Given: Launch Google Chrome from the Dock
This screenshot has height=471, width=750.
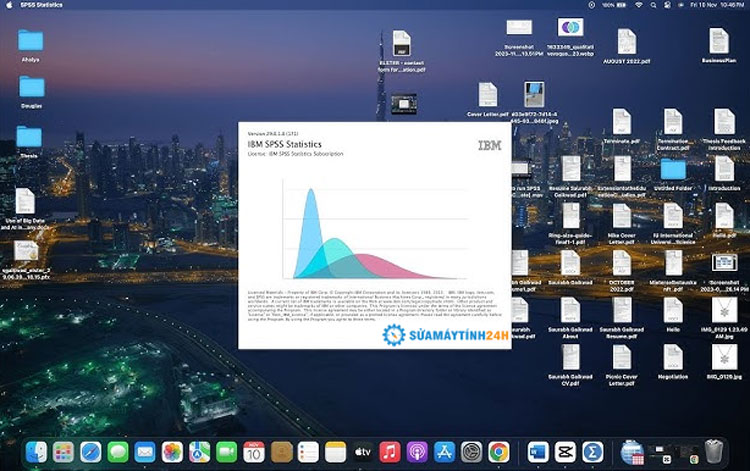Looking at the screenshot, I should click(x=499, y=452).
